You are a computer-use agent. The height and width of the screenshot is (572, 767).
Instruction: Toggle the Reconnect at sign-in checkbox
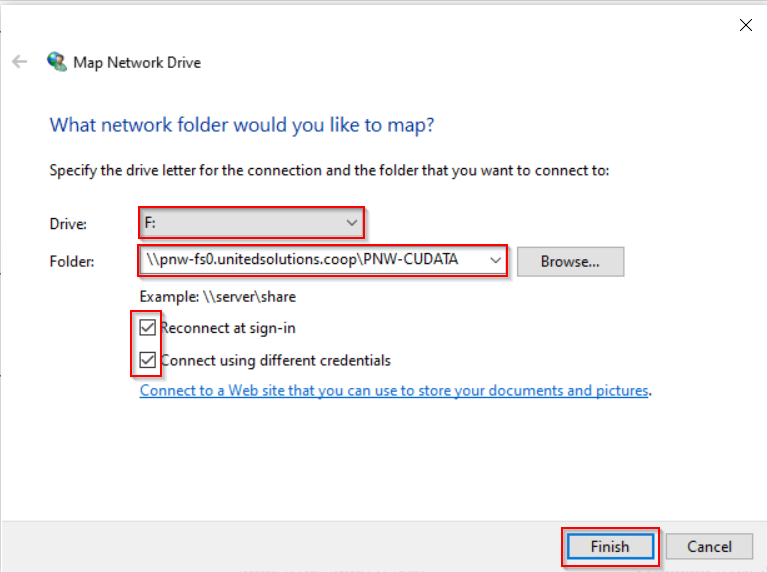click(148, 328)
